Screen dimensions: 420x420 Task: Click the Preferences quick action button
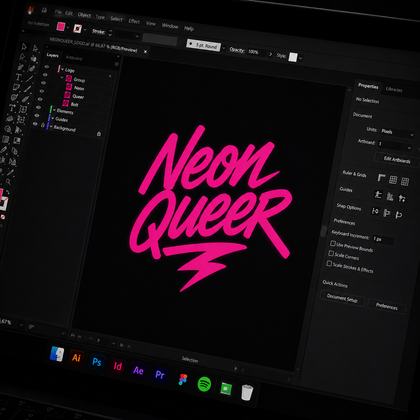tap(387, 306)
